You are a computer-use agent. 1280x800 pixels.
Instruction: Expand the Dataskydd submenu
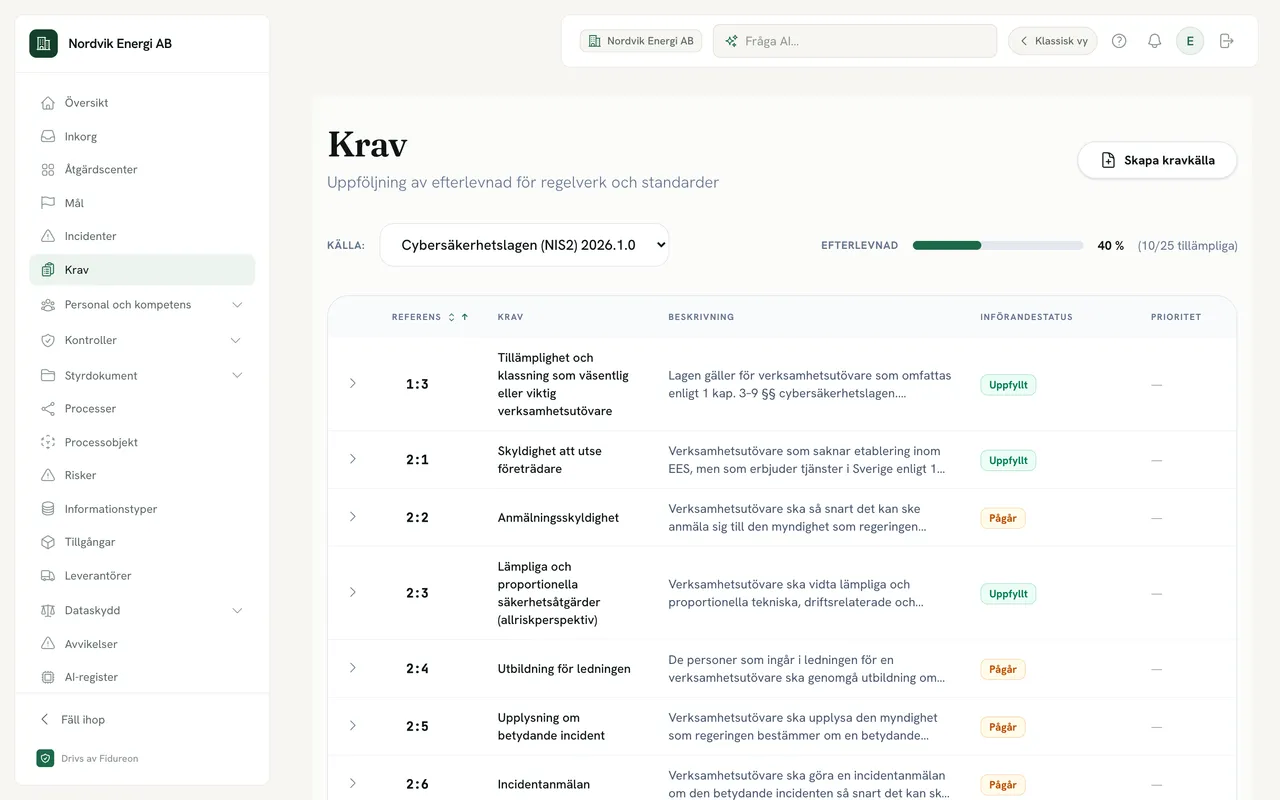point(237,610)
